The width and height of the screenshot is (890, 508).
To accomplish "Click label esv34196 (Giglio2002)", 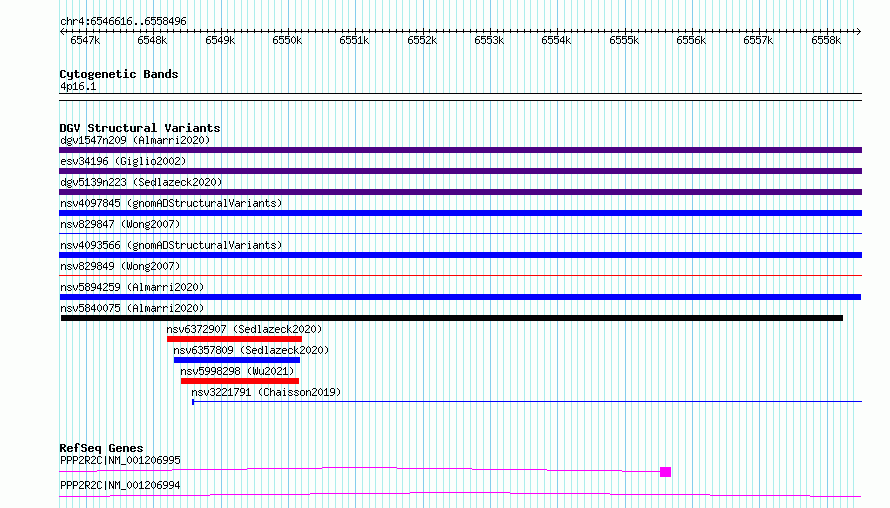I will point(123,161).
